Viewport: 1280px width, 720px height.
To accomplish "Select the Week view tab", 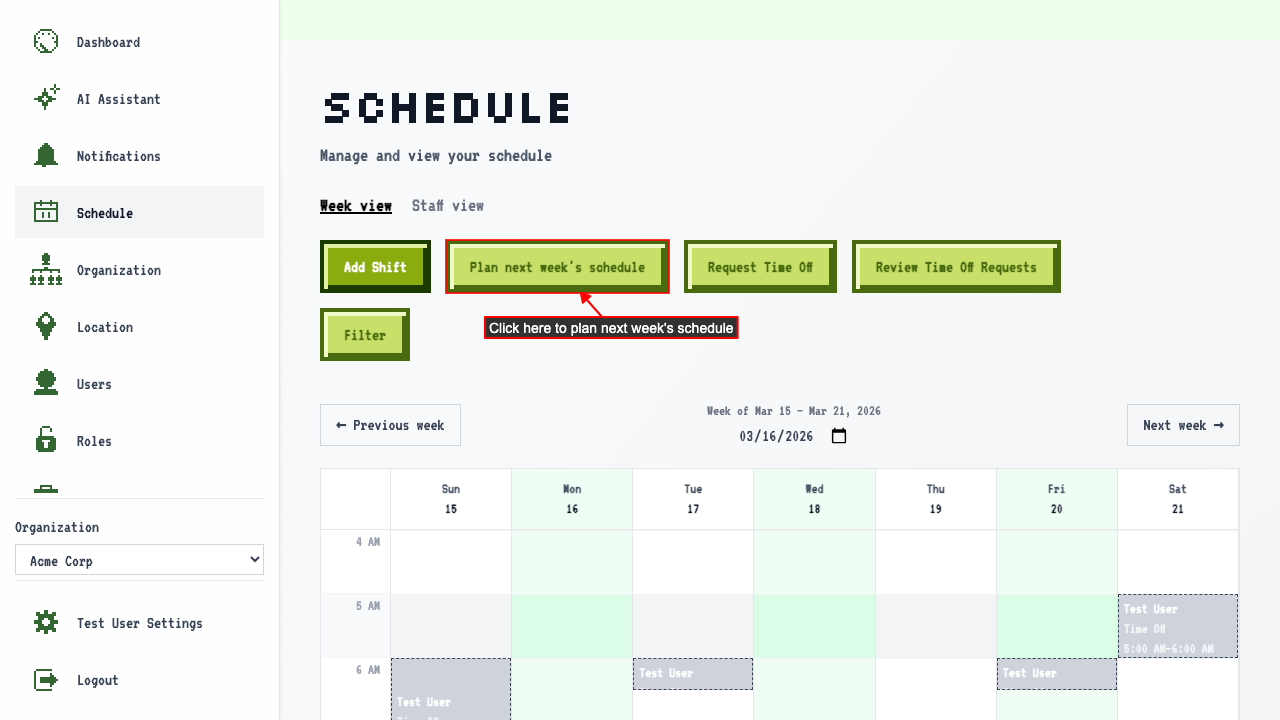I will click(x=356, y=206).
